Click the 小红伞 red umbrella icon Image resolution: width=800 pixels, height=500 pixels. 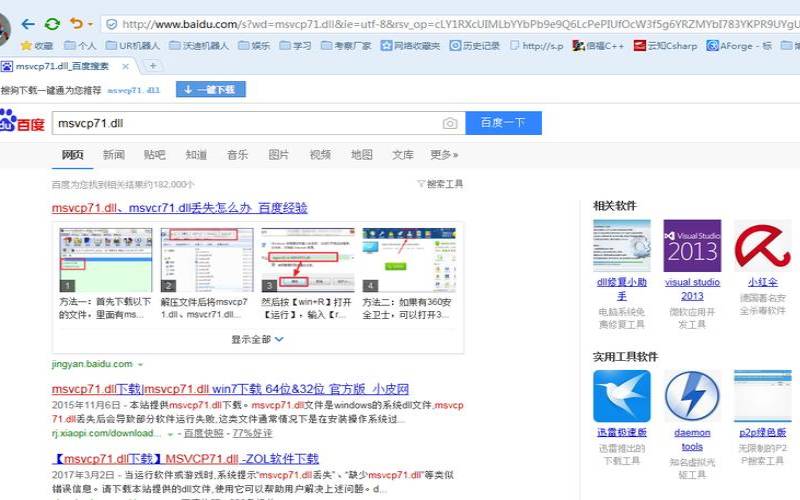[x=763, y=245]
